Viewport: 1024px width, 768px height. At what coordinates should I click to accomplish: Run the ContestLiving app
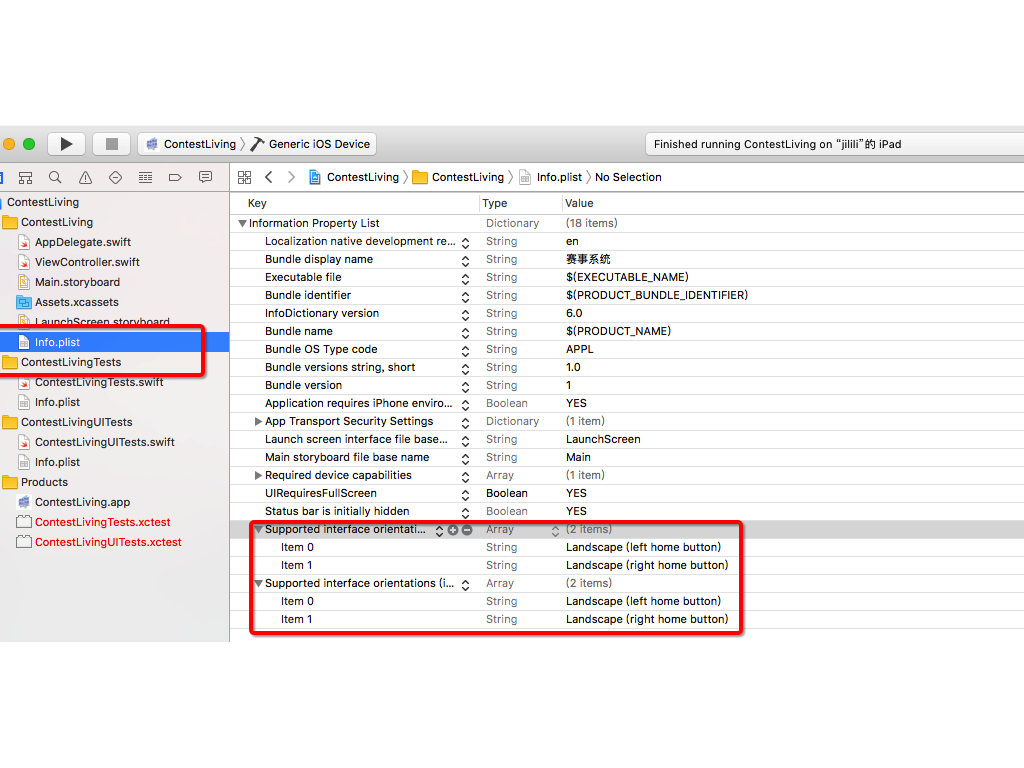point(66,143)
